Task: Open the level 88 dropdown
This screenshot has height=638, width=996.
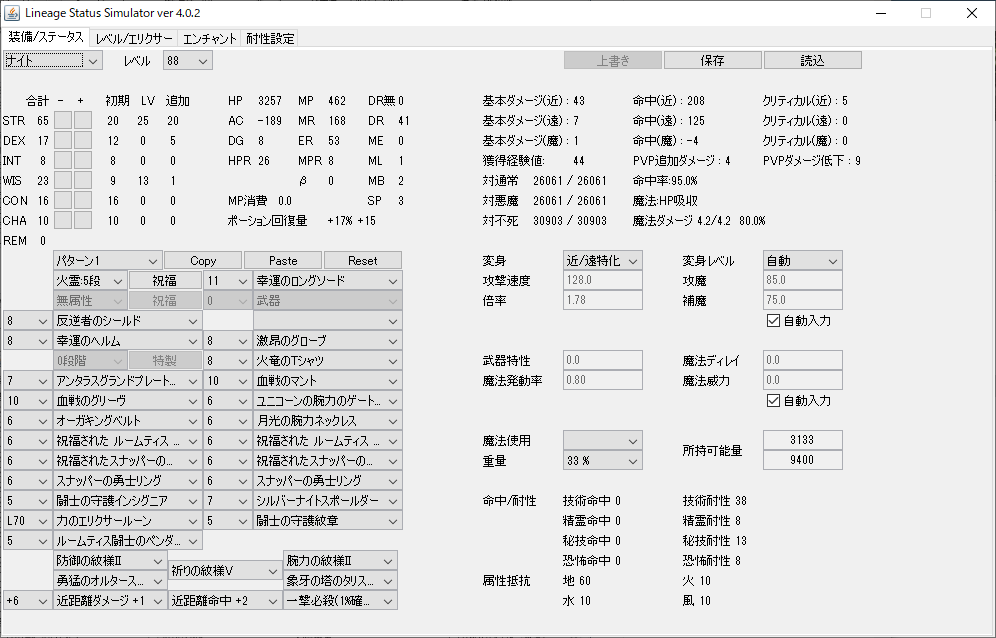Action: pos(187,61)
